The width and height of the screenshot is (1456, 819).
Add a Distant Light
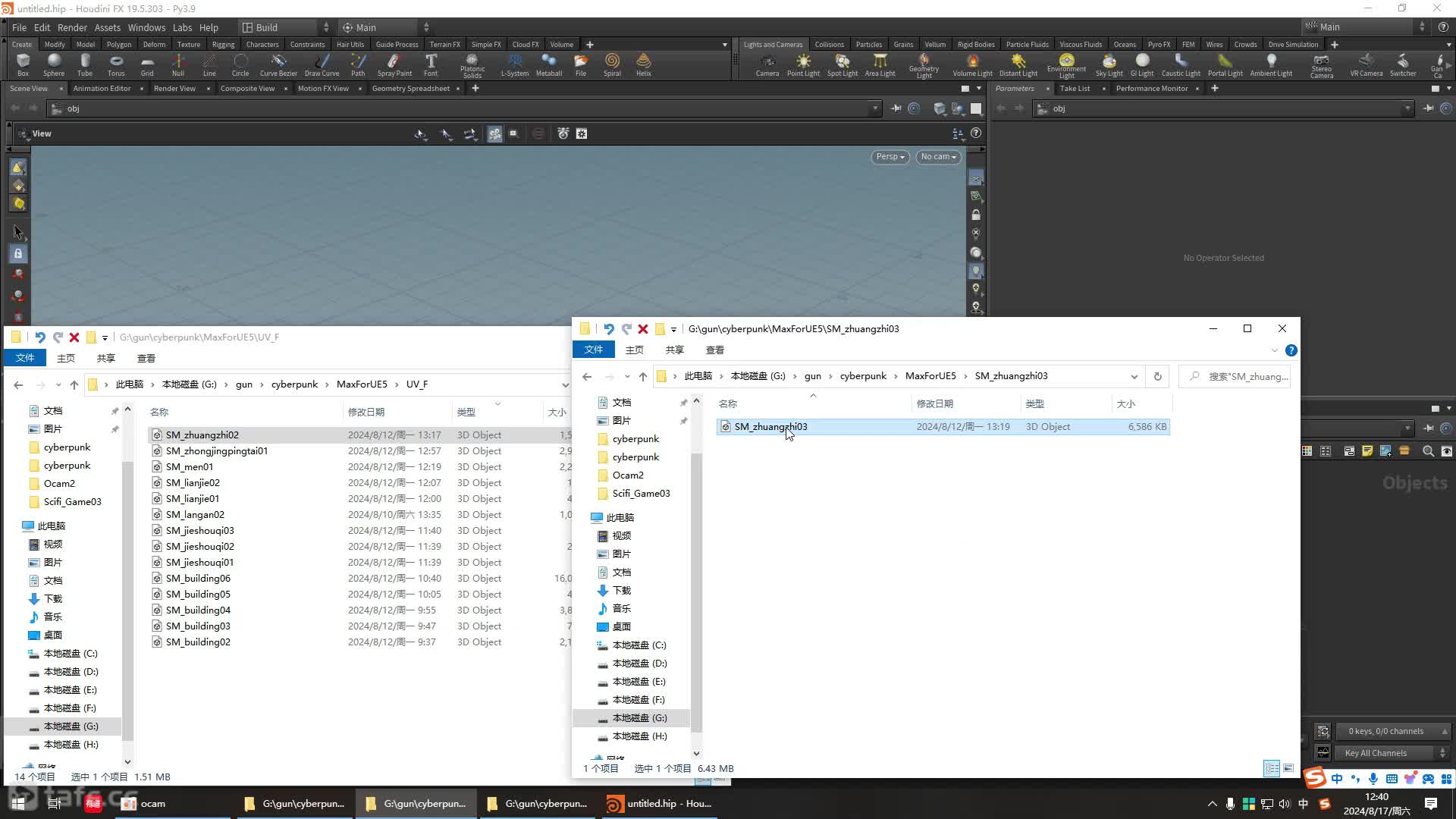pos(1018,65)
